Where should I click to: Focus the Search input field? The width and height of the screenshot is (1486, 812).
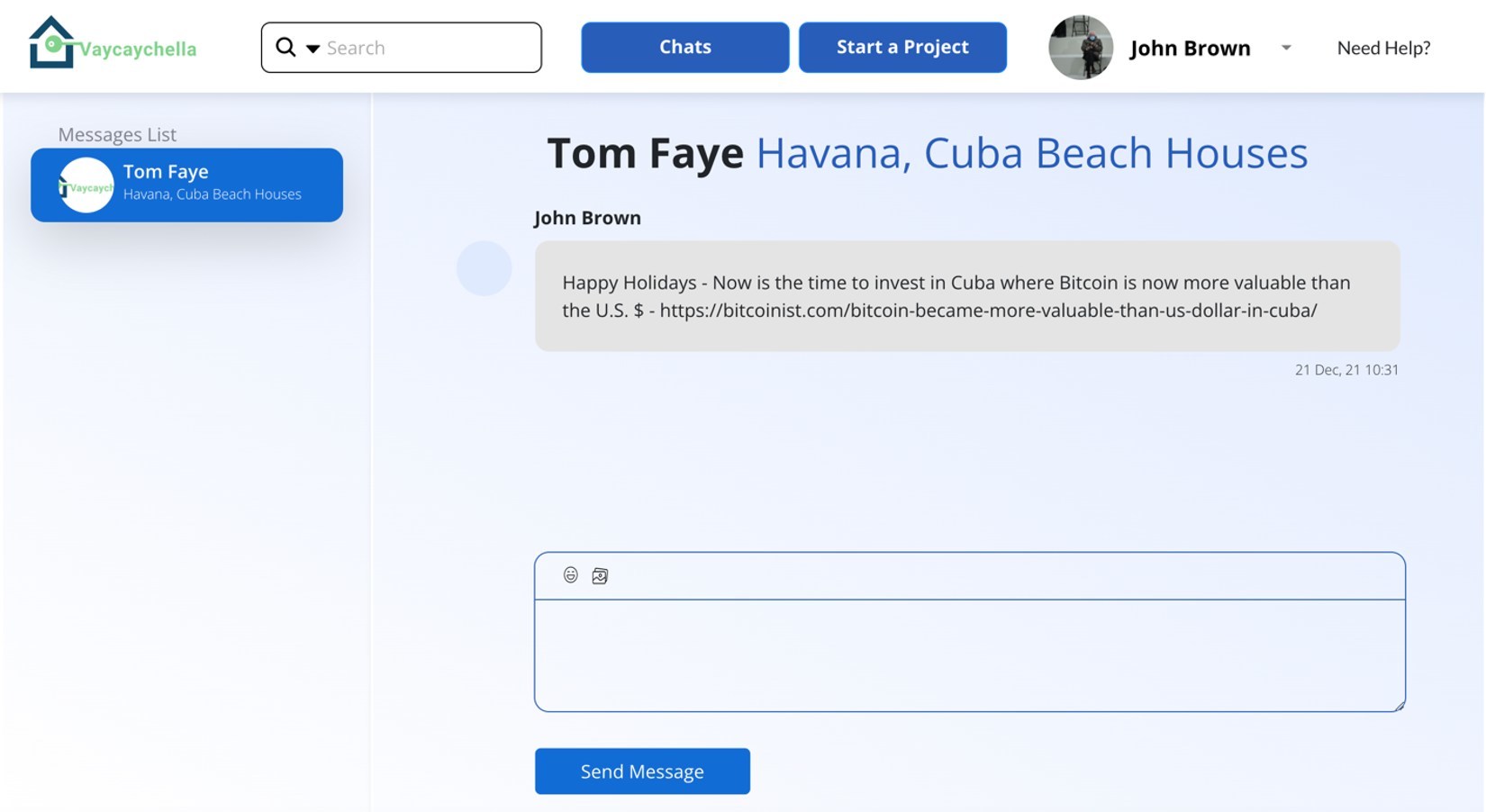pyautogui.click(x=428, y=48)
